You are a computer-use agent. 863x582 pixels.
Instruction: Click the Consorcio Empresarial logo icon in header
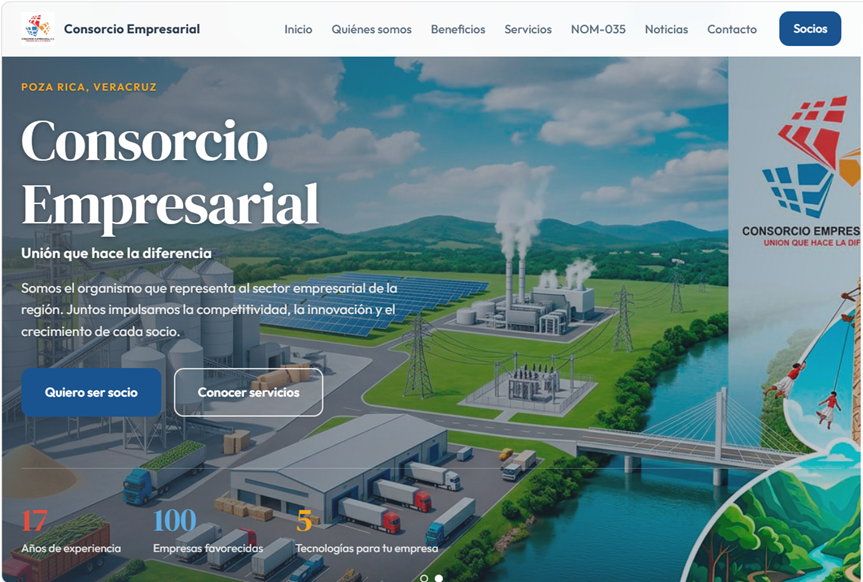pyautogui.click(x=38, y=29)
